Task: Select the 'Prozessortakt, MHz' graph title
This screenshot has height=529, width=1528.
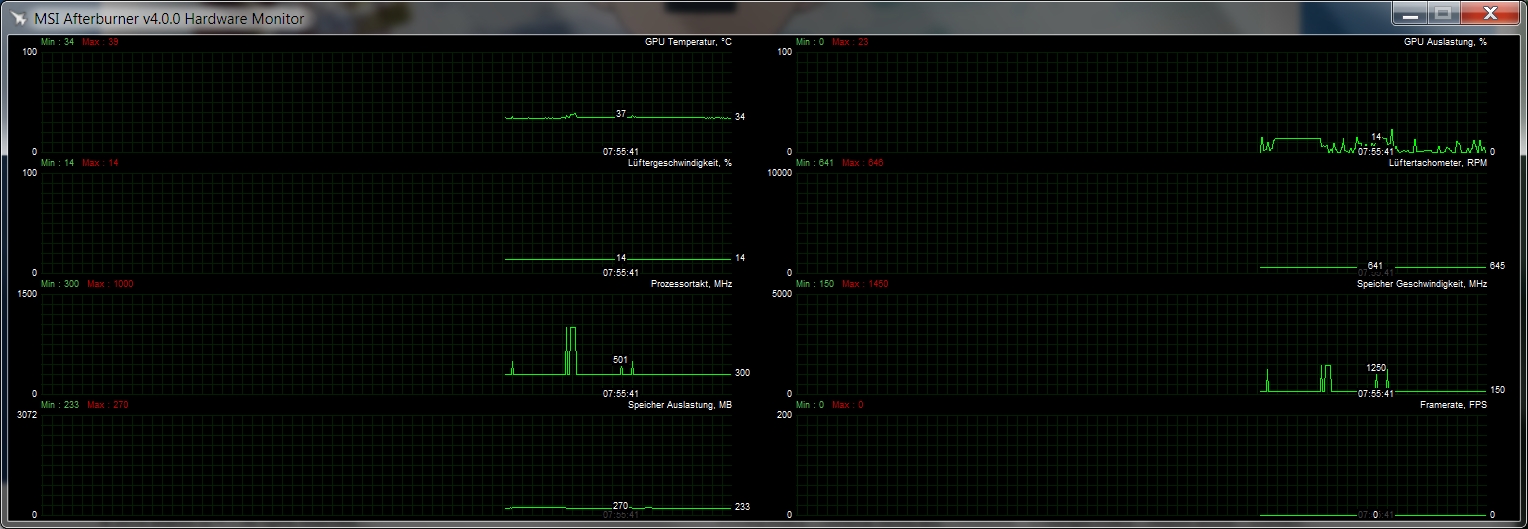Action: tap(691, 284)
